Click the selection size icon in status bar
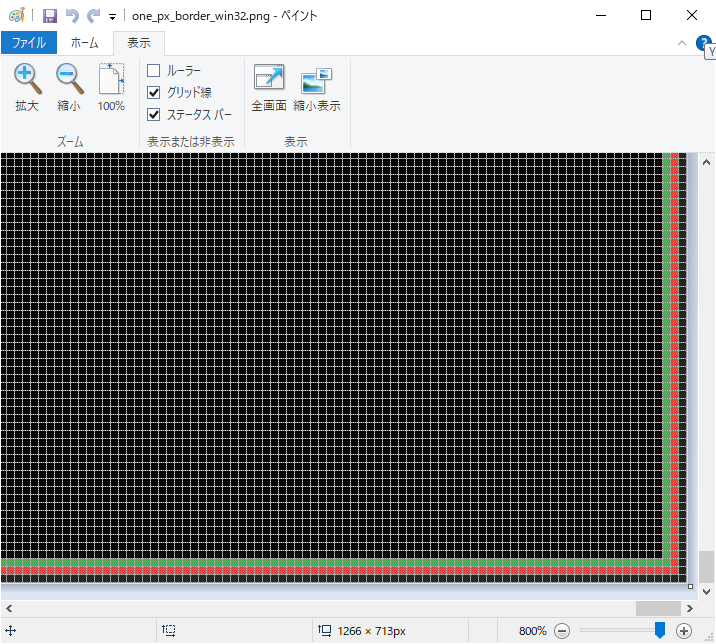The height and width of the screenshot is (644, 716). [169, 631]
